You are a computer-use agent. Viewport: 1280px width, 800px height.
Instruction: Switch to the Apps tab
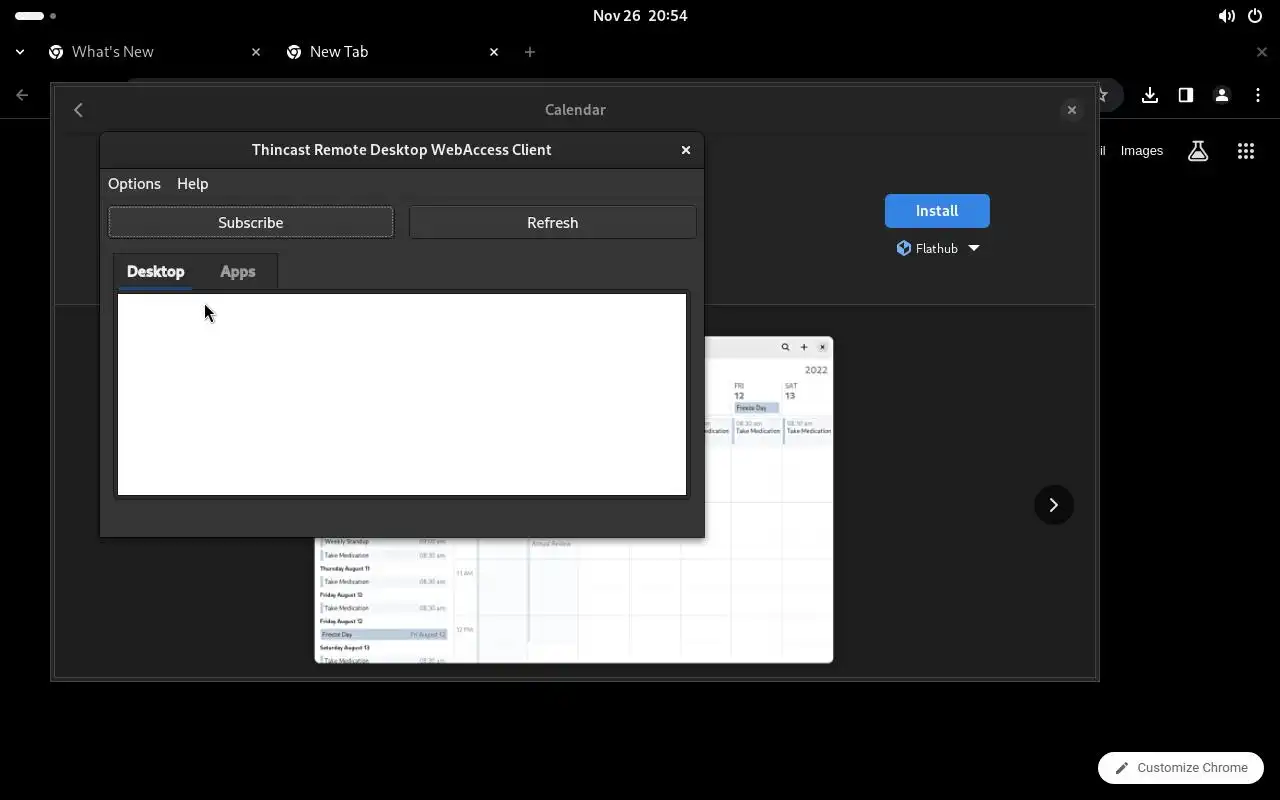[237, 272]
